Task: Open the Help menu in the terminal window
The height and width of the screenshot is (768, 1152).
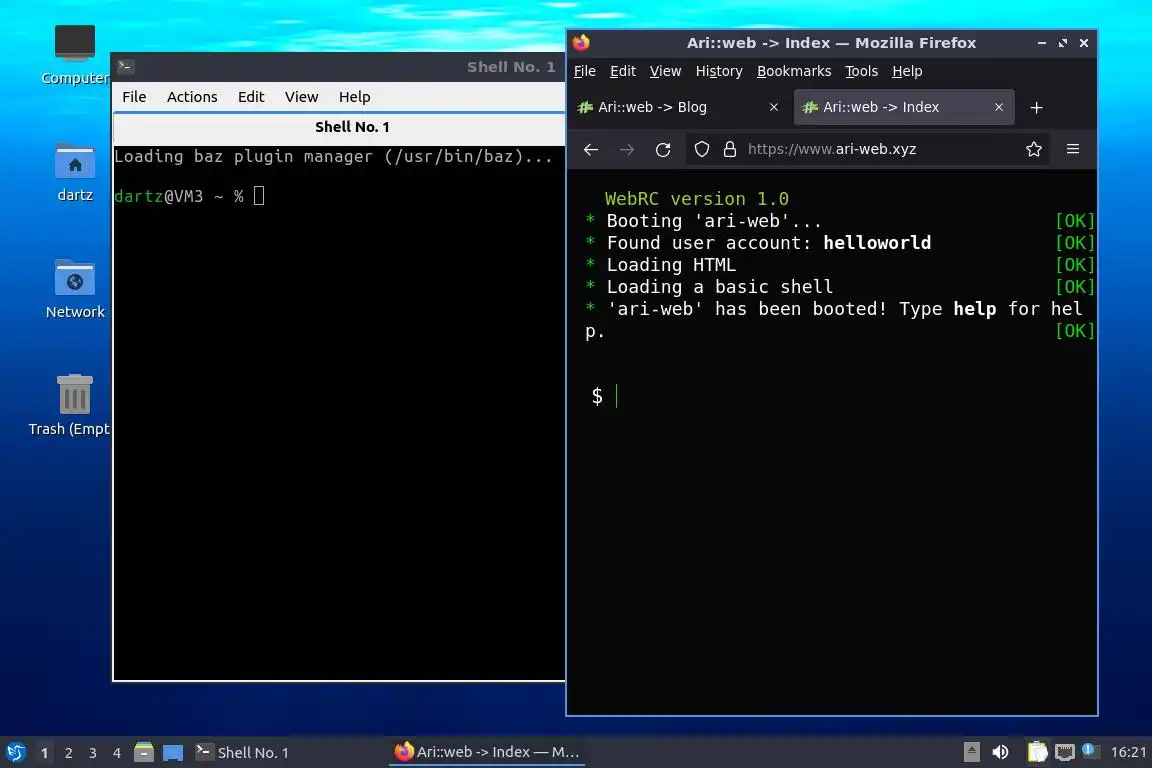Action: coord(354,97)
